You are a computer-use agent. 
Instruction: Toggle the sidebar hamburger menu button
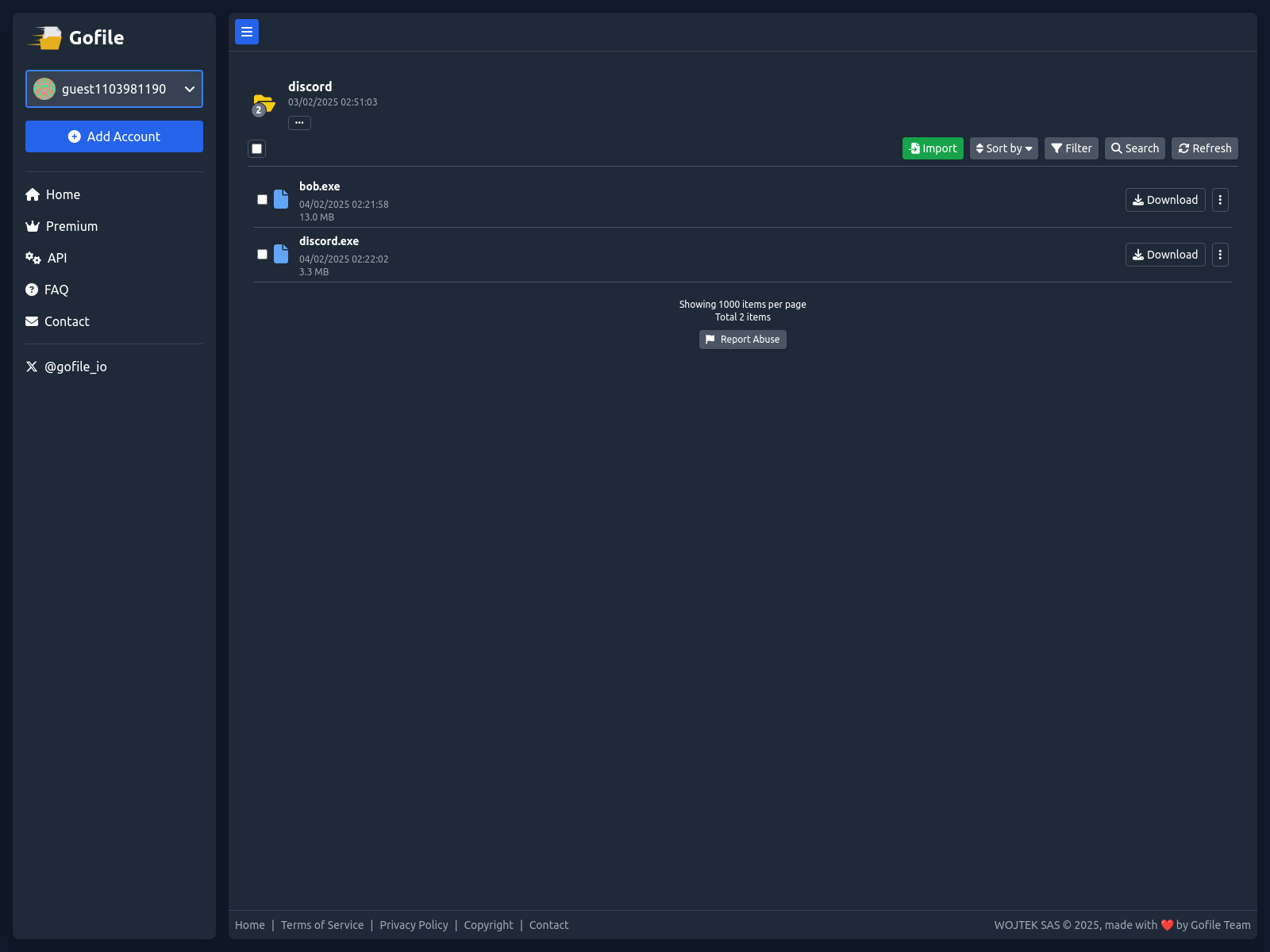tap(247, 32)
